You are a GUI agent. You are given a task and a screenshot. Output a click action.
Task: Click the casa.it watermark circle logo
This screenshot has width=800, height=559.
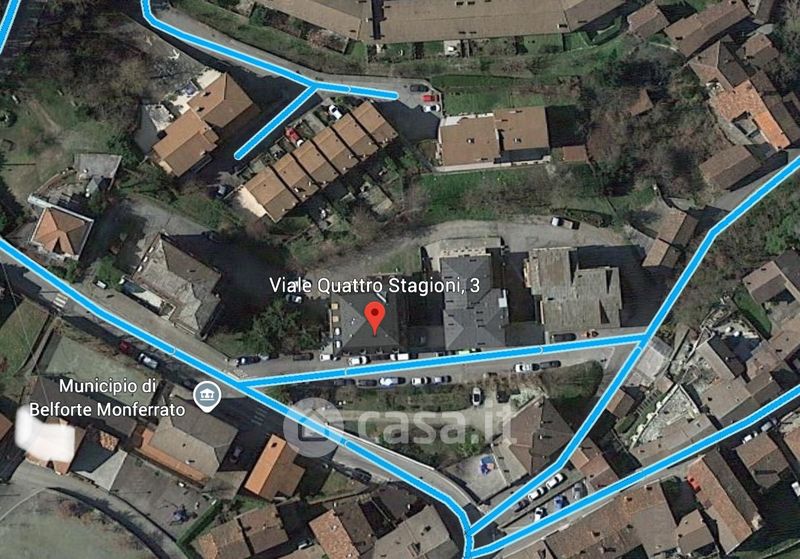point(313,427)
